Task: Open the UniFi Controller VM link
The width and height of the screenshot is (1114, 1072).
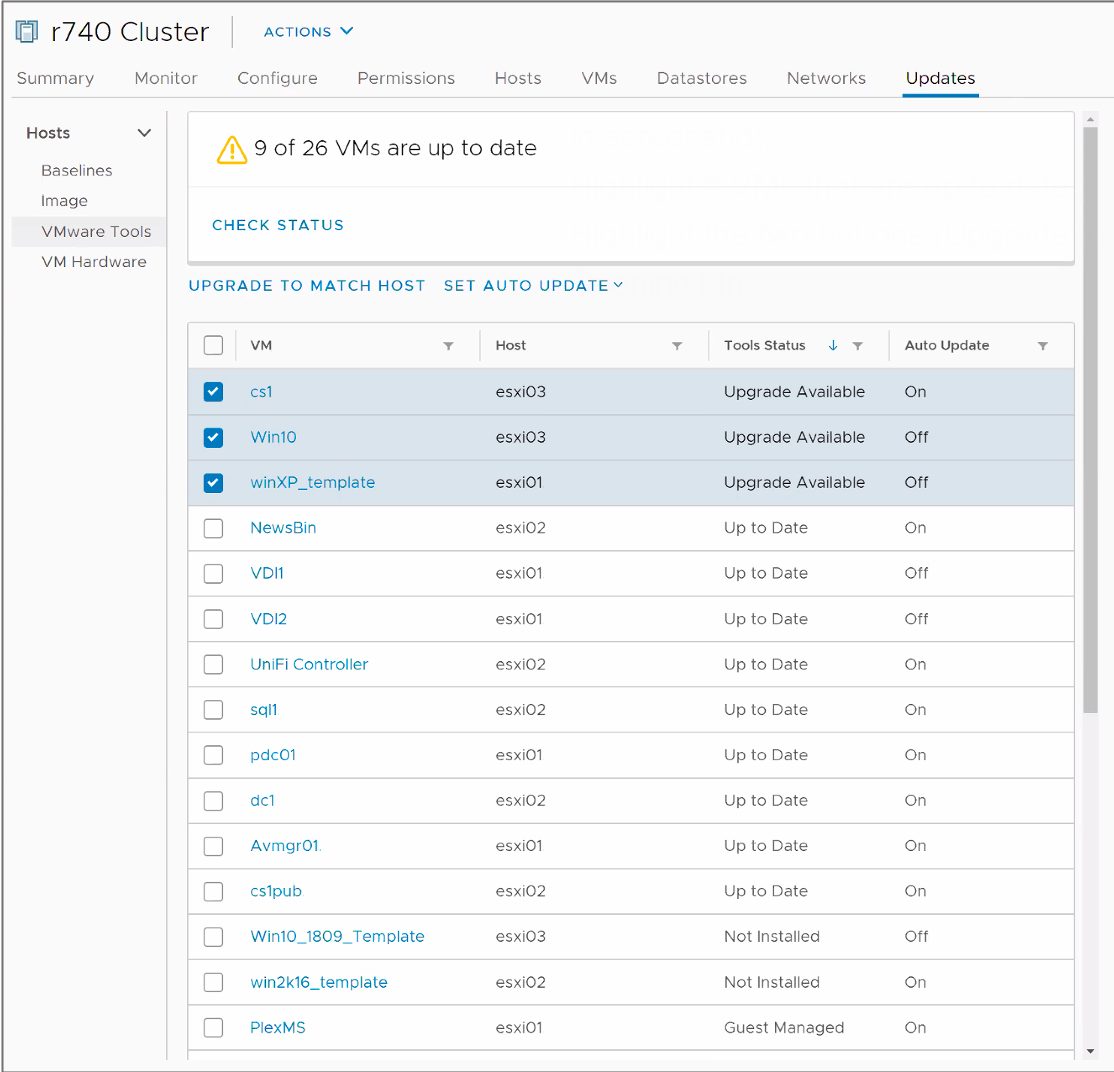Action: pyautogui.click(x=309, y=664)
